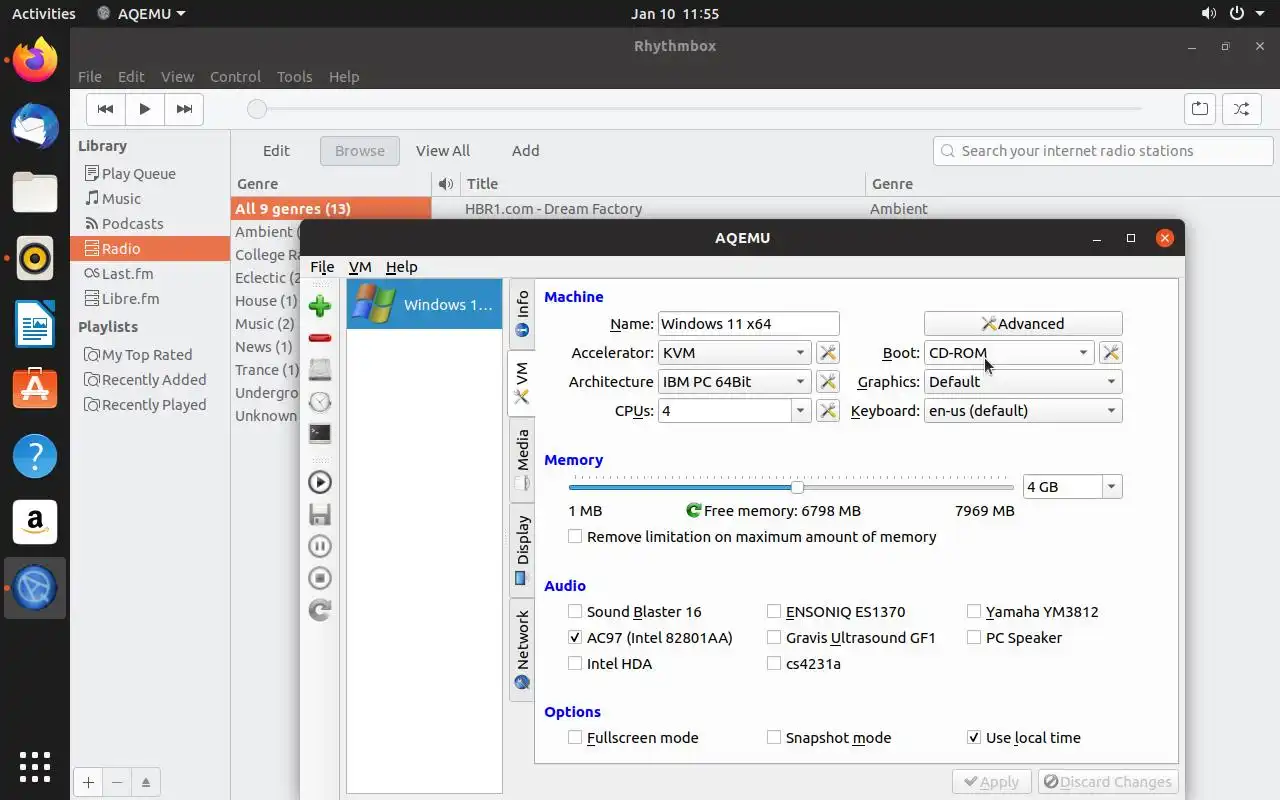Open the memory size 4 GB dropdown
The image size is (1280, 800).
1111,486
